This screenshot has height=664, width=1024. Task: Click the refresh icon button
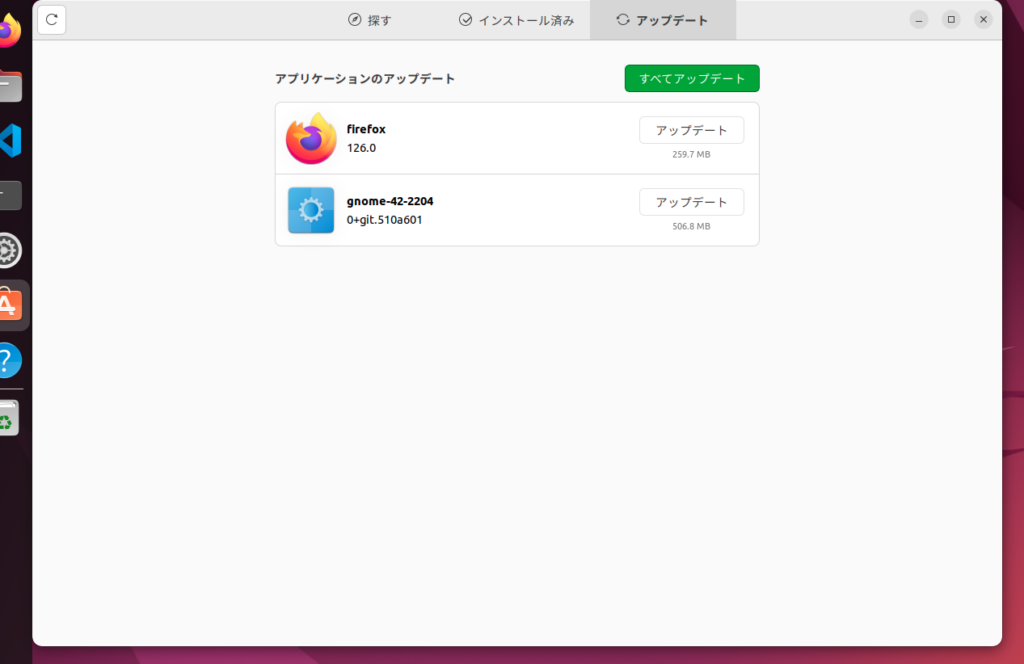pyautogui.click(x=52, y=20)
